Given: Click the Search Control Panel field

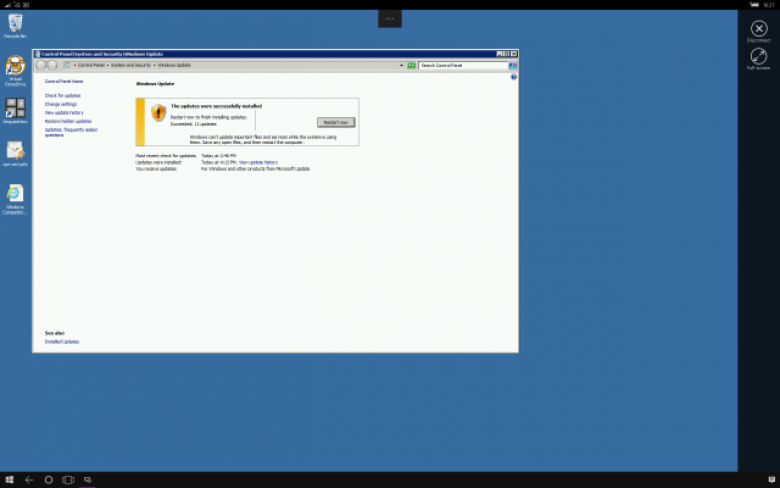Looking at the screenshot, I should 463,65.
